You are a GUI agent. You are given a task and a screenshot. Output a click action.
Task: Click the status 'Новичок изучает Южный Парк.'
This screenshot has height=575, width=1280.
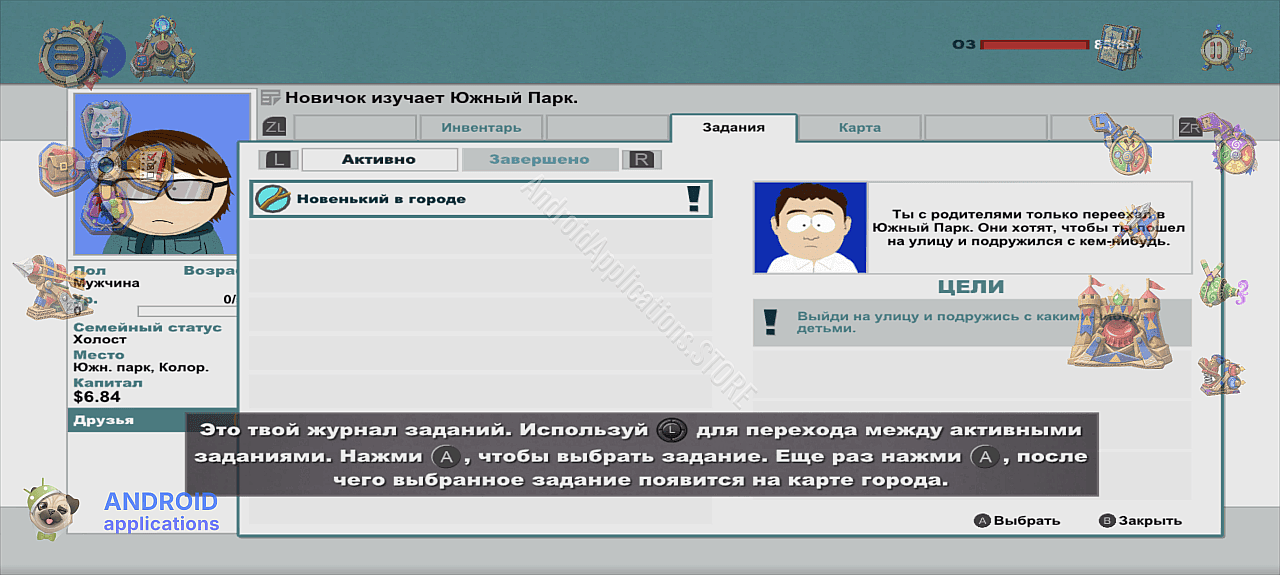click(x=432, y=98)
